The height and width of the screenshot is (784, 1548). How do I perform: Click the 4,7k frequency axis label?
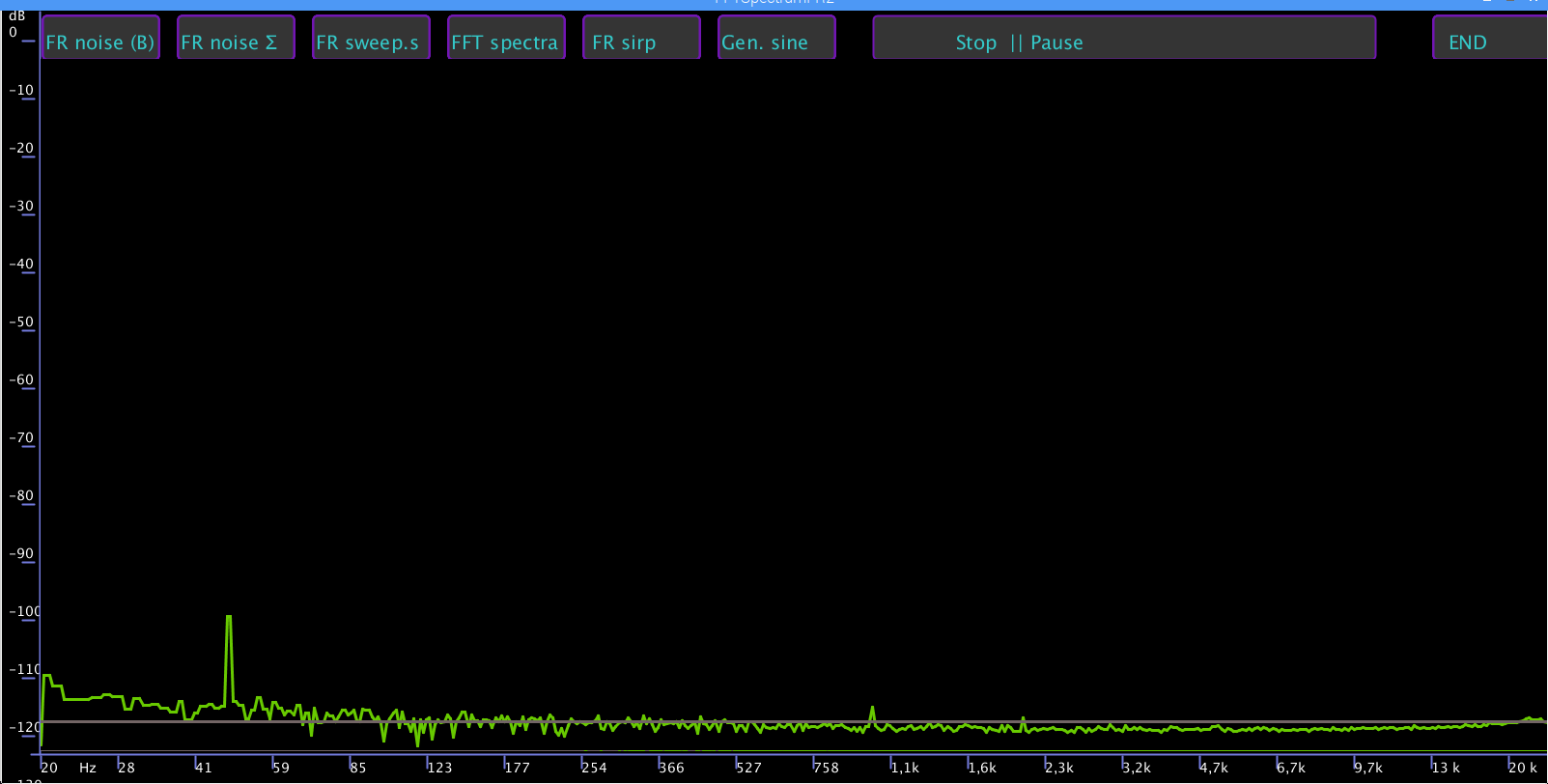click(x=1214, y=768)
